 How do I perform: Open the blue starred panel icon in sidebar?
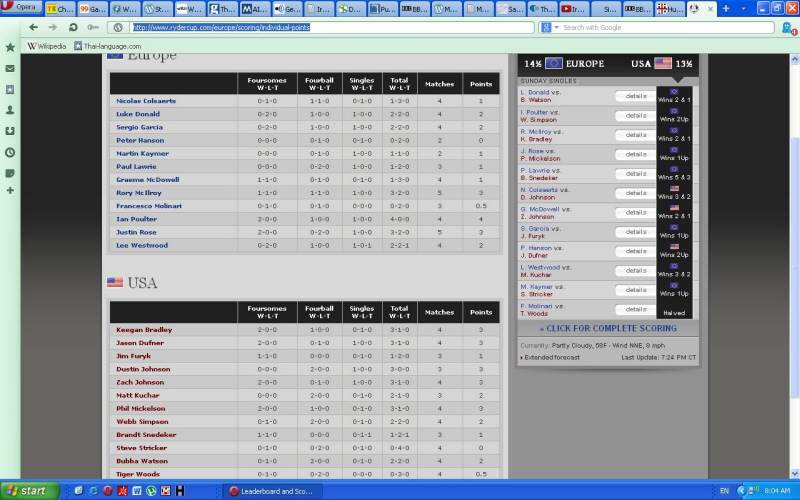[10, 89]
